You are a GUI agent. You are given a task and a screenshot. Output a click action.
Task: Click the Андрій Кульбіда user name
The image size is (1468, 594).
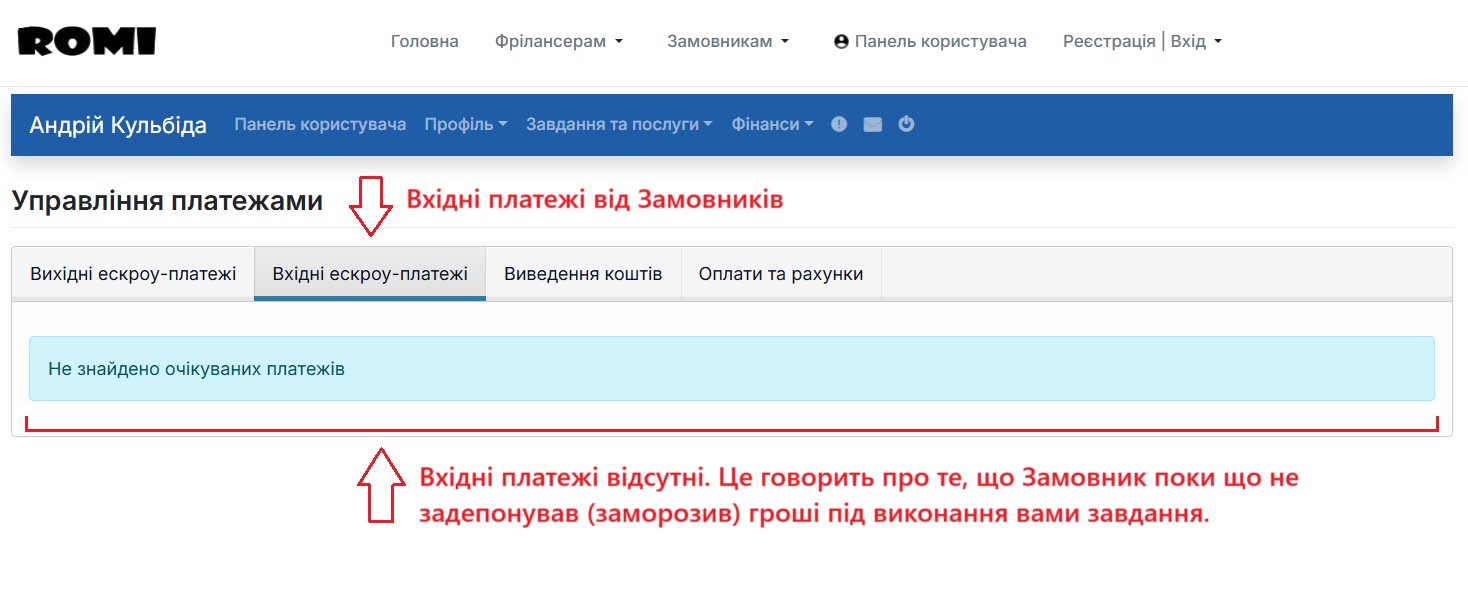pyautogui.click(x=118, y=125)
